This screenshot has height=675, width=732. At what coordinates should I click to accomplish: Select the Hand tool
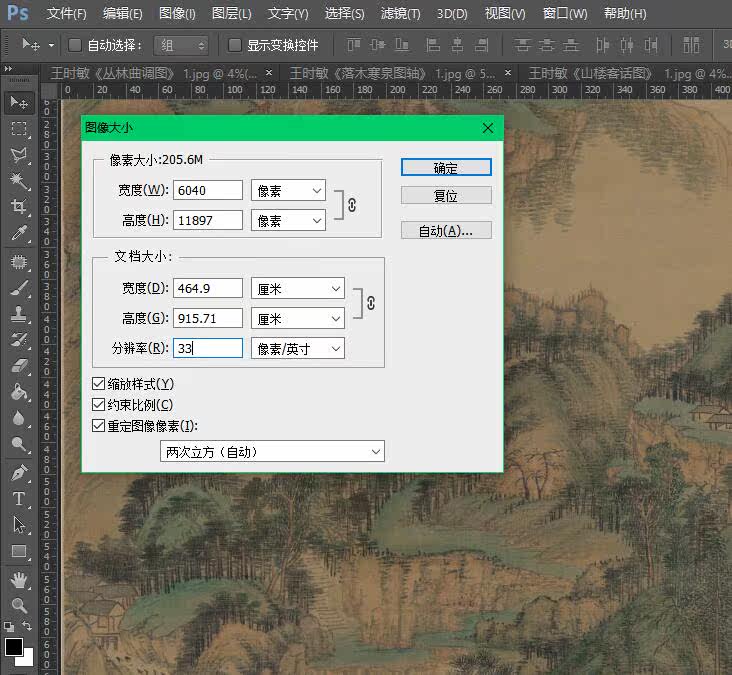pos(19,580)
